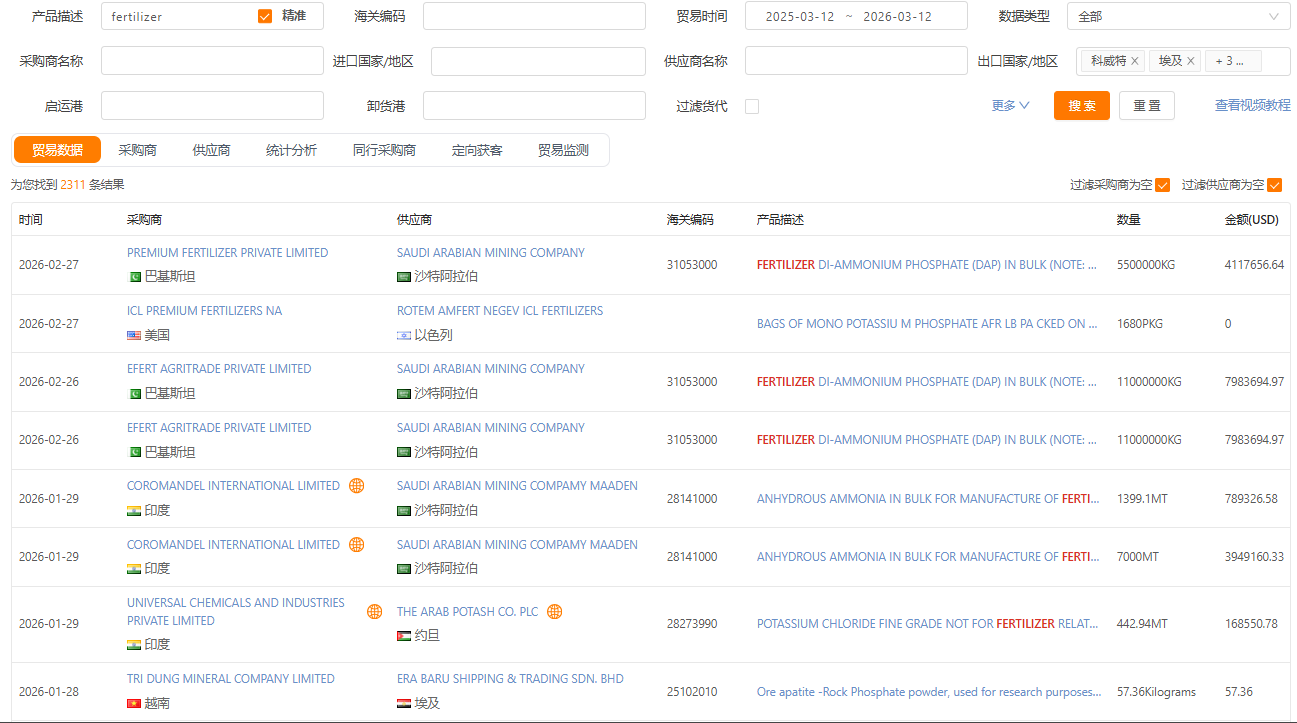Remove the 科威特 export country tag
Image resolution: width=1297 pixels, height=723 pixels.
[x=1134, y=61]
